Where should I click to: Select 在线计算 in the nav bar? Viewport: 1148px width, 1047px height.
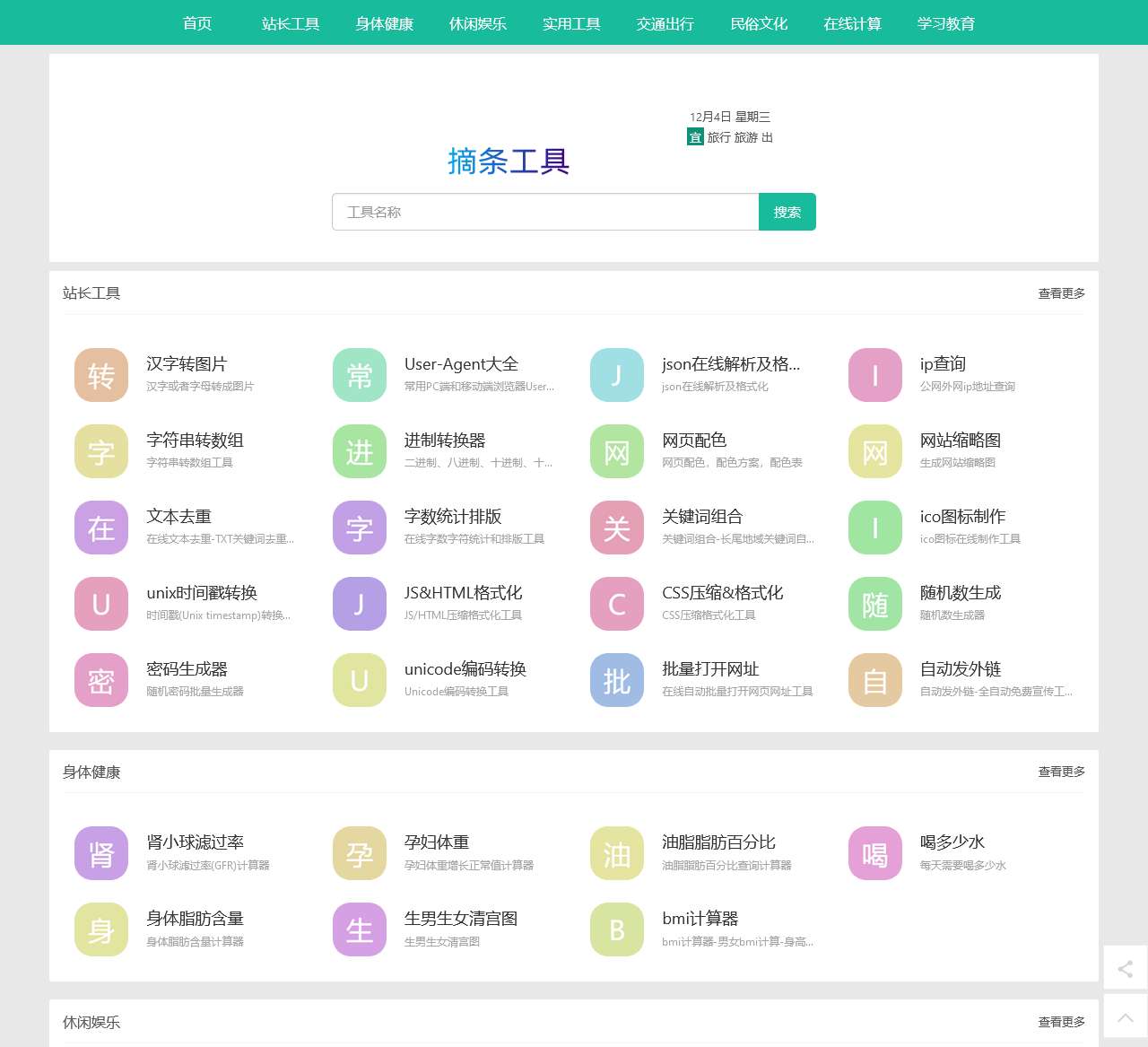[852, 23]
